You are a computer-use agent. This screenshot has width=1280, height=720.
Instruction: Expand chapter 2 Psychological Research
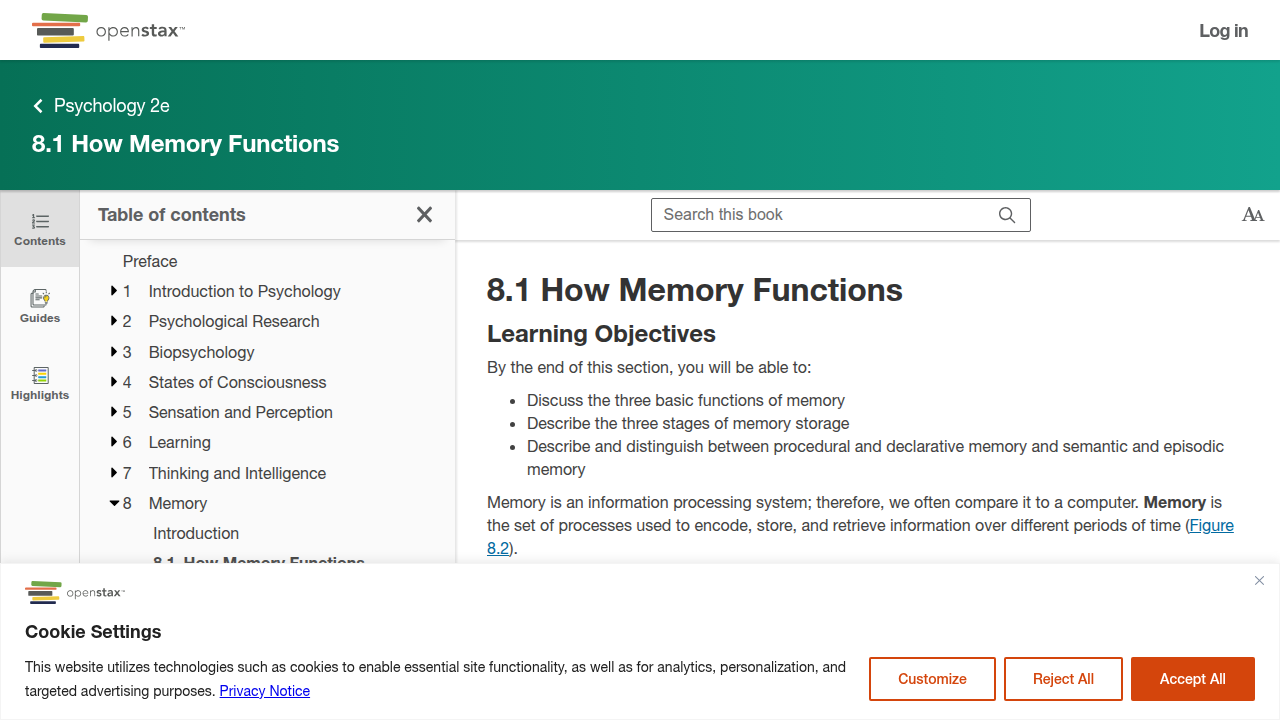click(114, 321)
